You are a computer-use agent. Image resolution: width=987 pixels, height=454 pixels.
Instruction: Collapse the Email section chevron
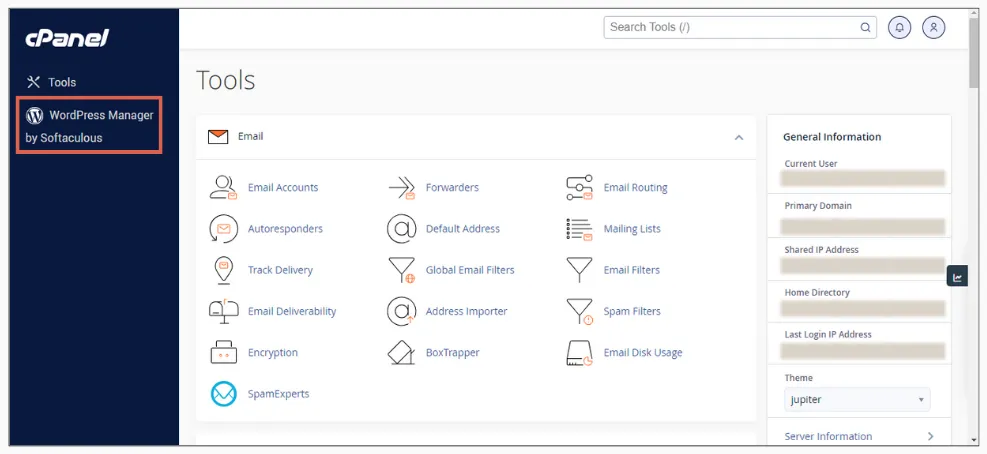coord(739,137)
